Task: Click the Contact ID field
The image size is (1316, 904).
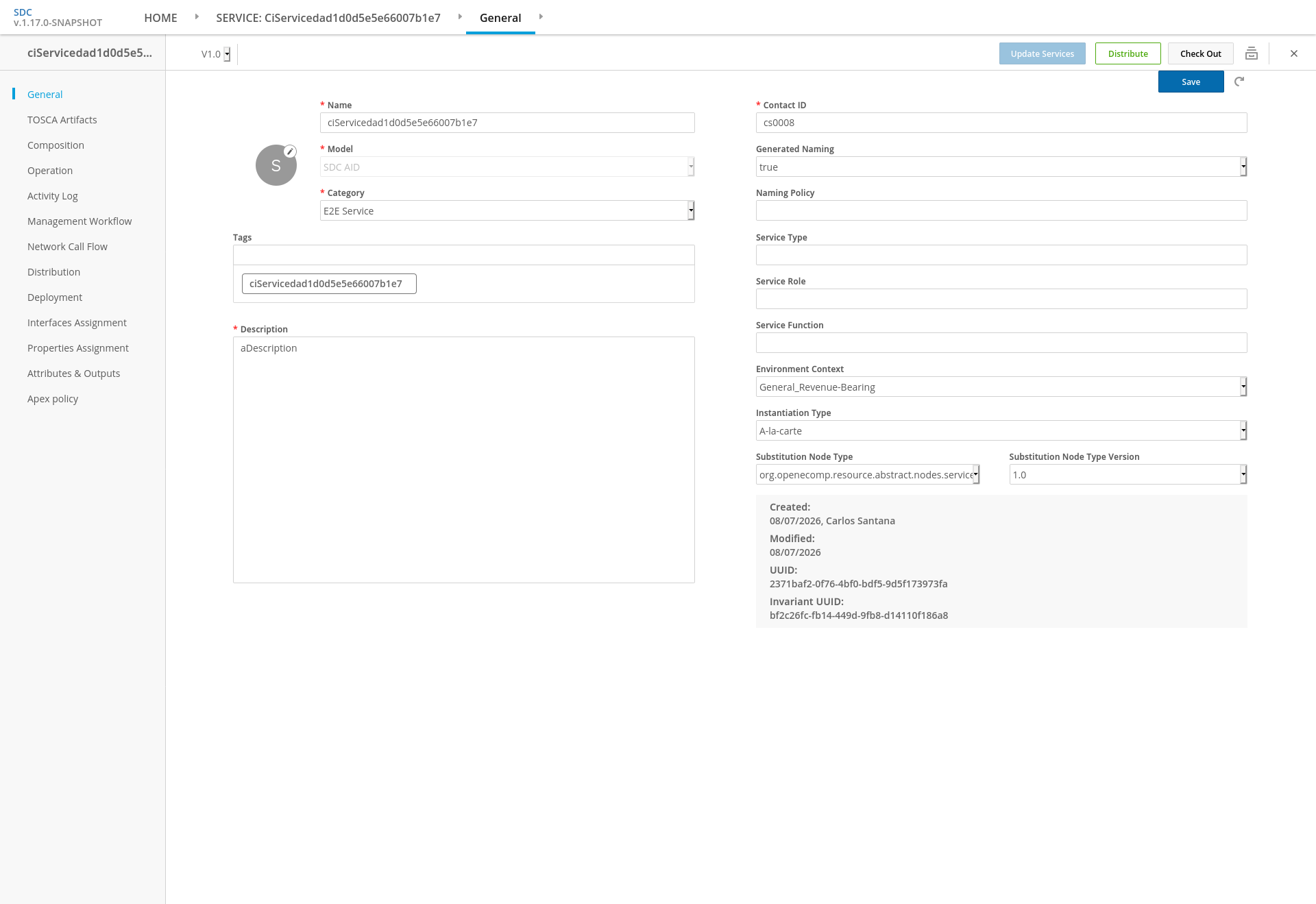Action: coord(1001,123)
